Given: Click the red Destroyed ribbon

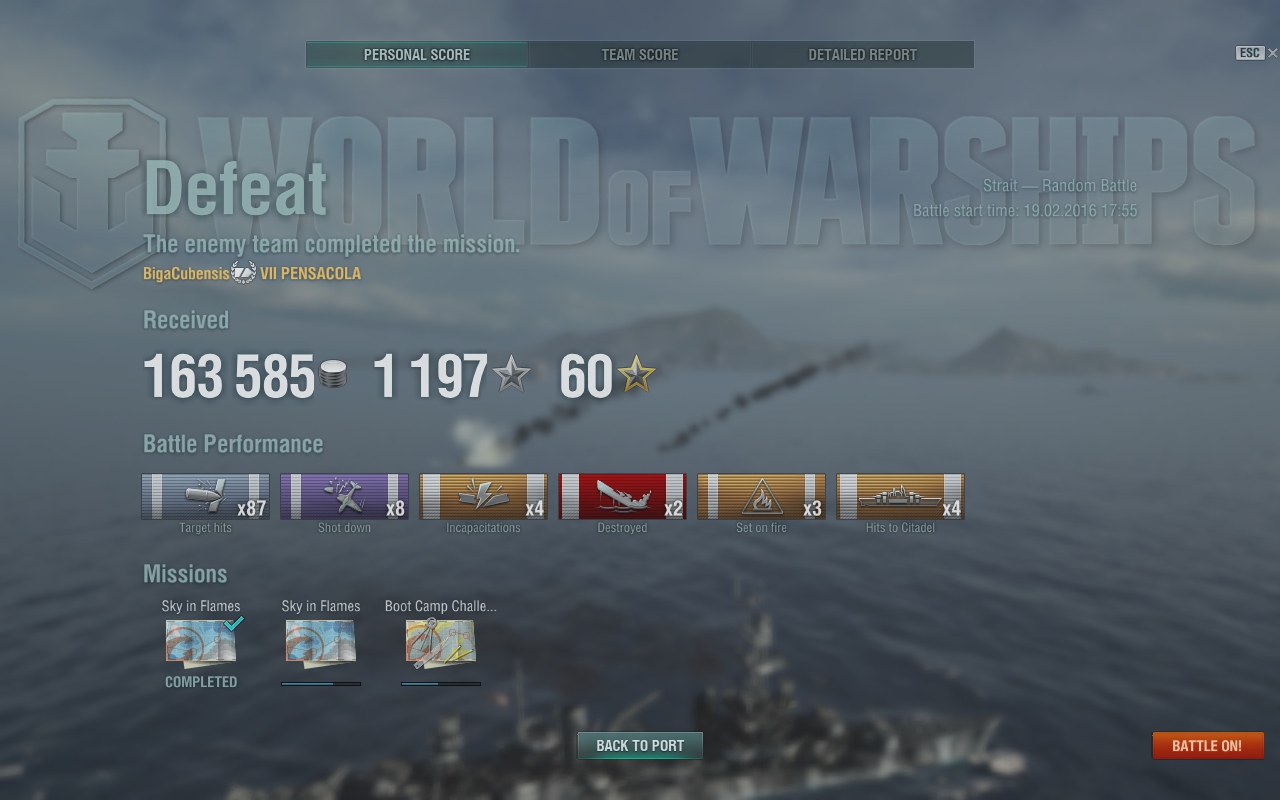Looking at the screenshot, I should click(622, 496).
